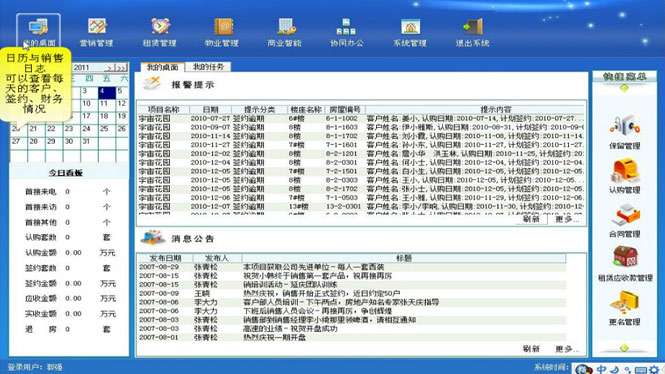Open 保留管理 in the quick menu
665x374 pixels.
coord(624,132)
